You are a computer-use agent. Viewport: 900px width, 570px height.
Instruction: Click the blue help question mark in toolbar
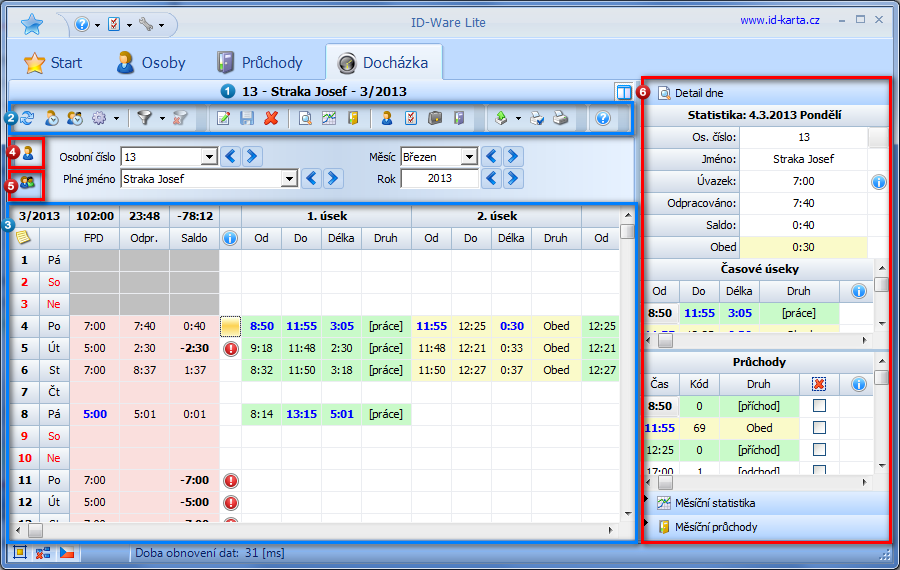point(603,118)
